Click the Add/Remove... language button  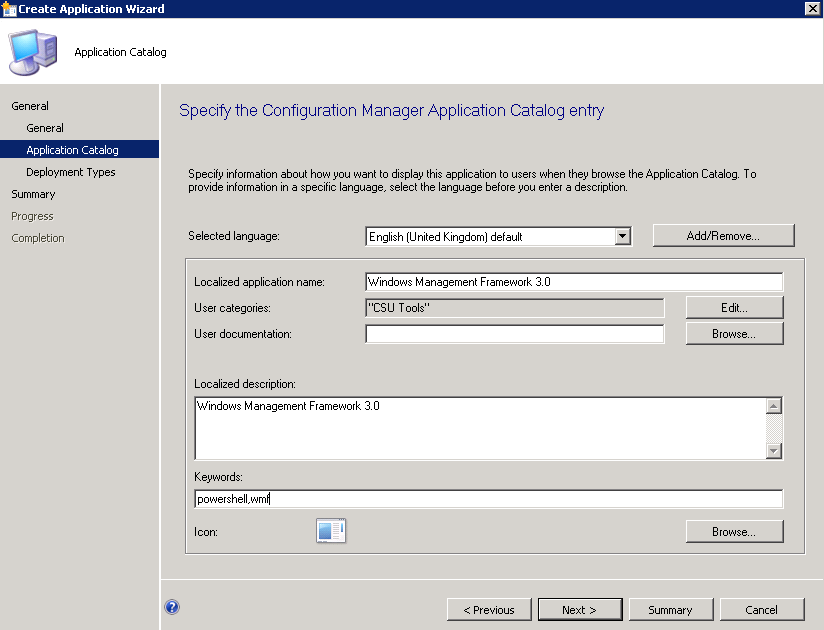[723, 236]
